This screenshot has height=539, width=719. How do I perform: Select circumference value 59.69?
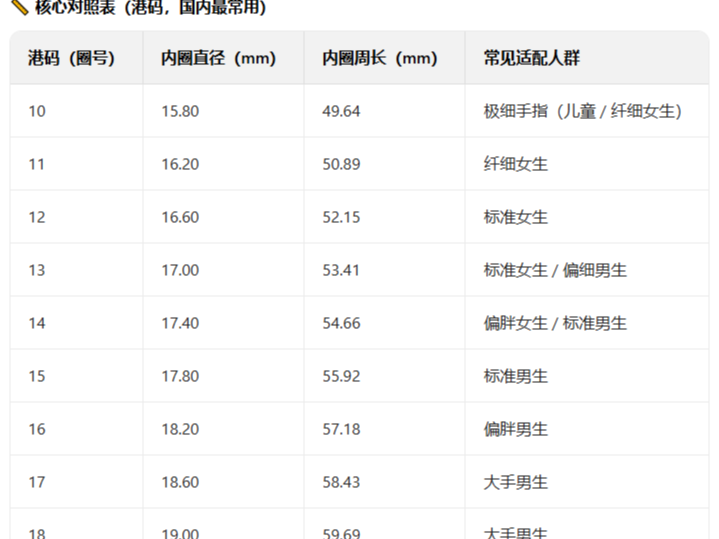pyautogui.click(x=341, y=533)
